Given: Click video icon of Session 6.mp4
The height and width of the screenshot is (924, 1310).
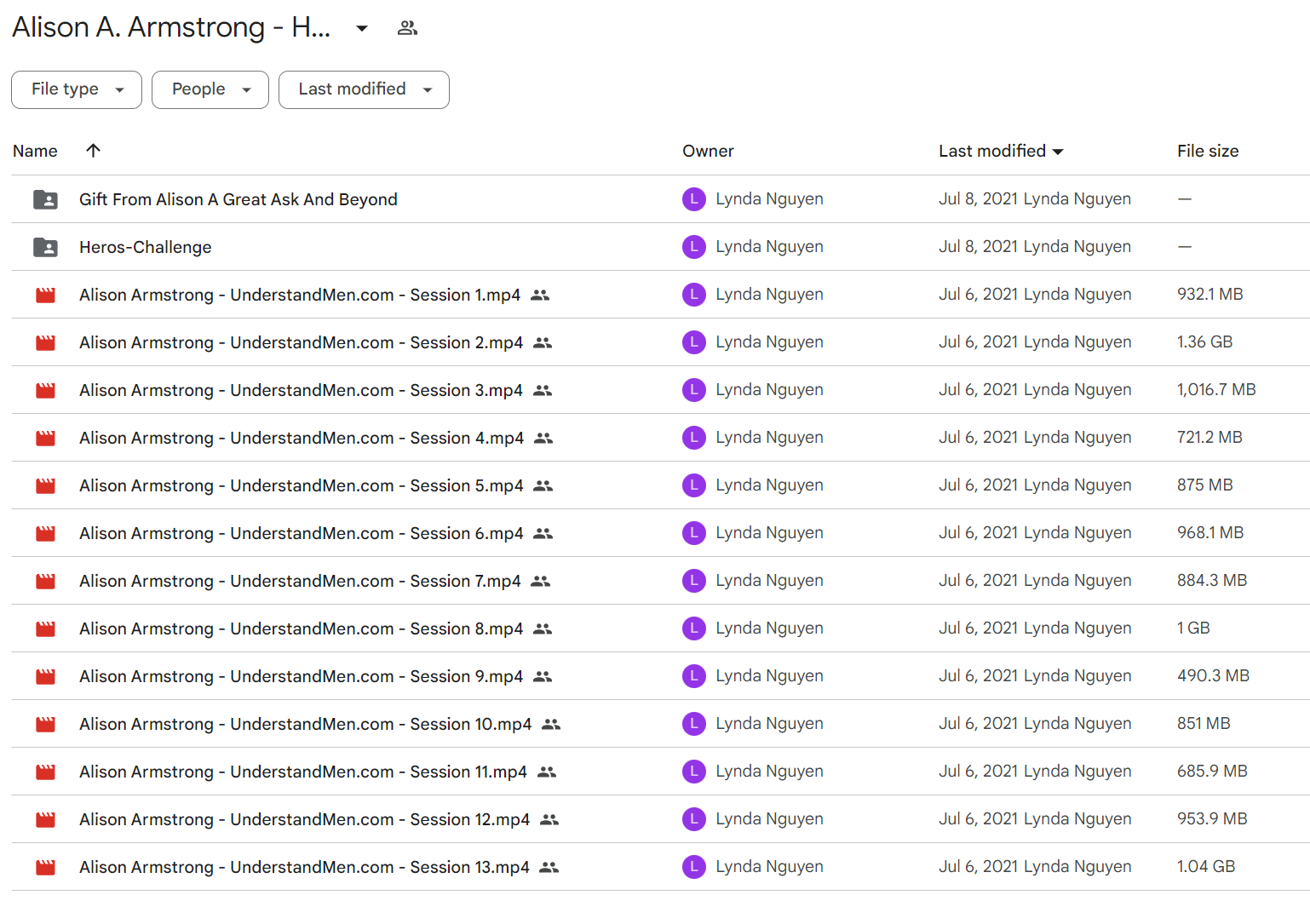Looking at the screenshot, I should tap(45, 533).
